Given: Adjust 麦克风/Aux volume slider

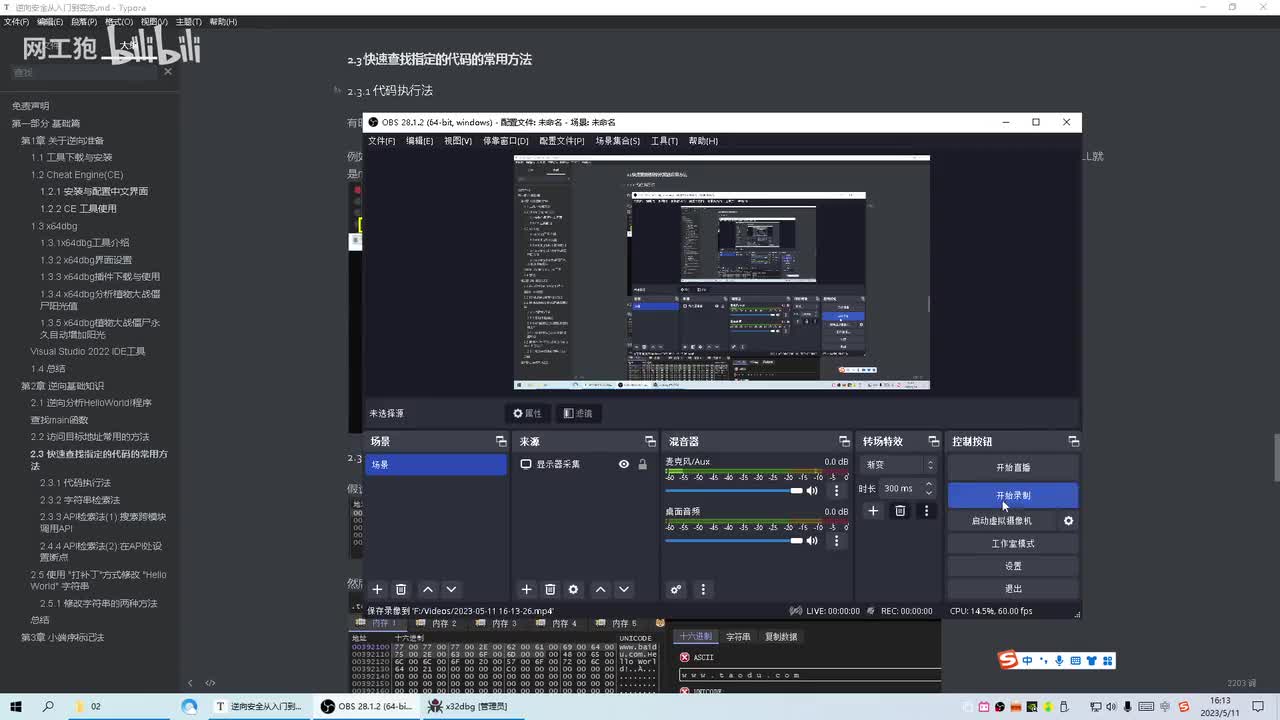Looking at the screenshot, I should pyautogui.click(x=734, y=491).
